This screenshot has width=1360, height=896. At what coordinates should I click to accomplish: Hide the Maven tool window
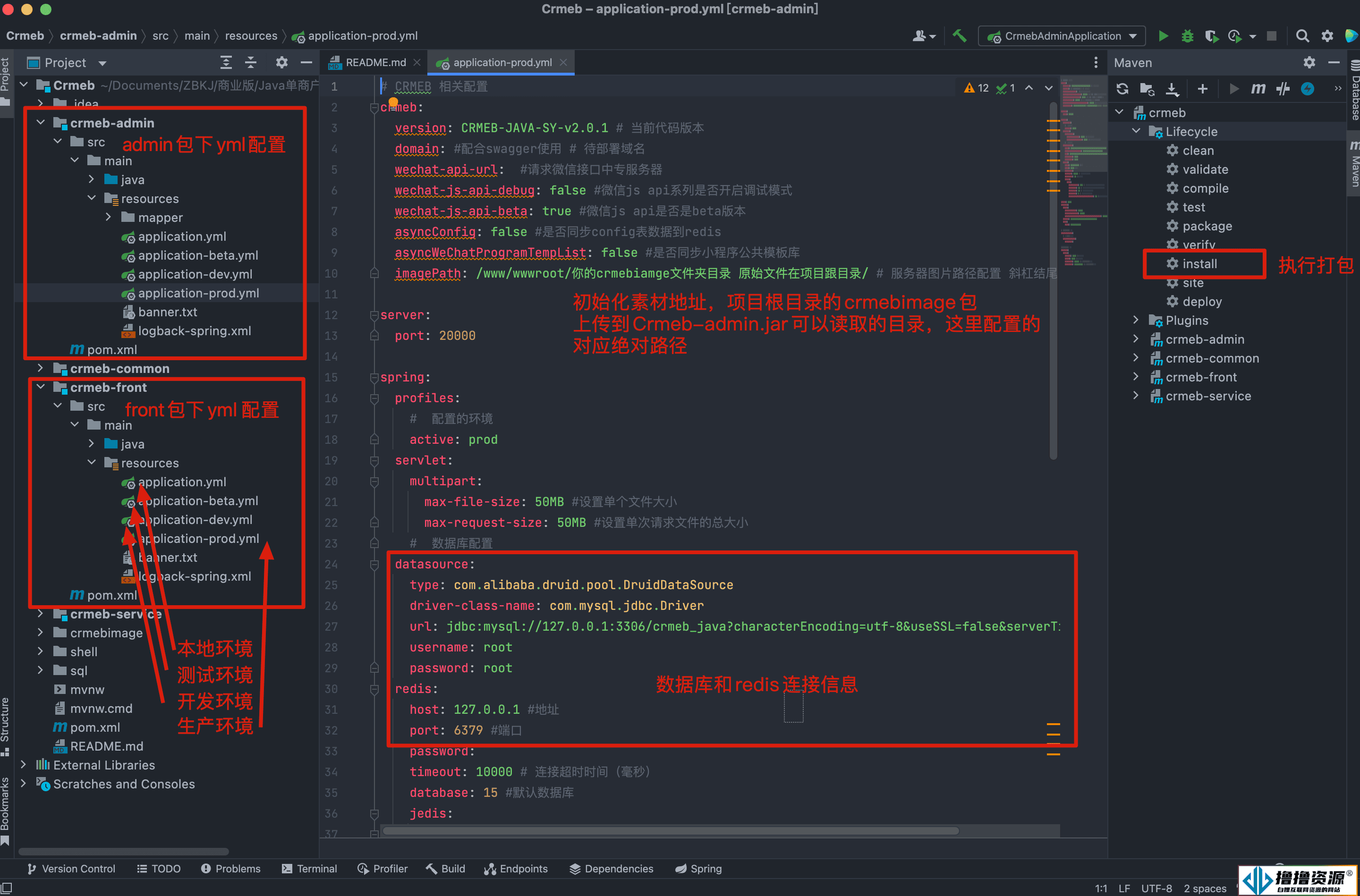click(1334, 62)
